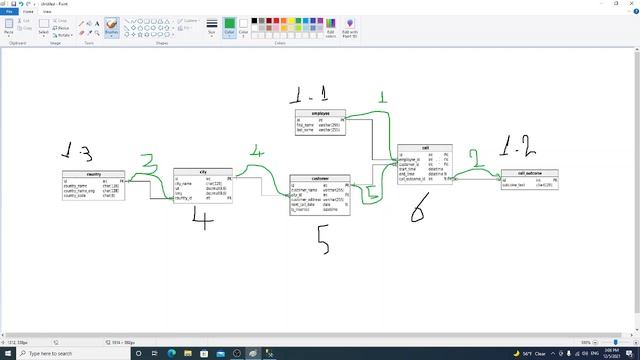Open File Explorer from the taskbar

188,353
